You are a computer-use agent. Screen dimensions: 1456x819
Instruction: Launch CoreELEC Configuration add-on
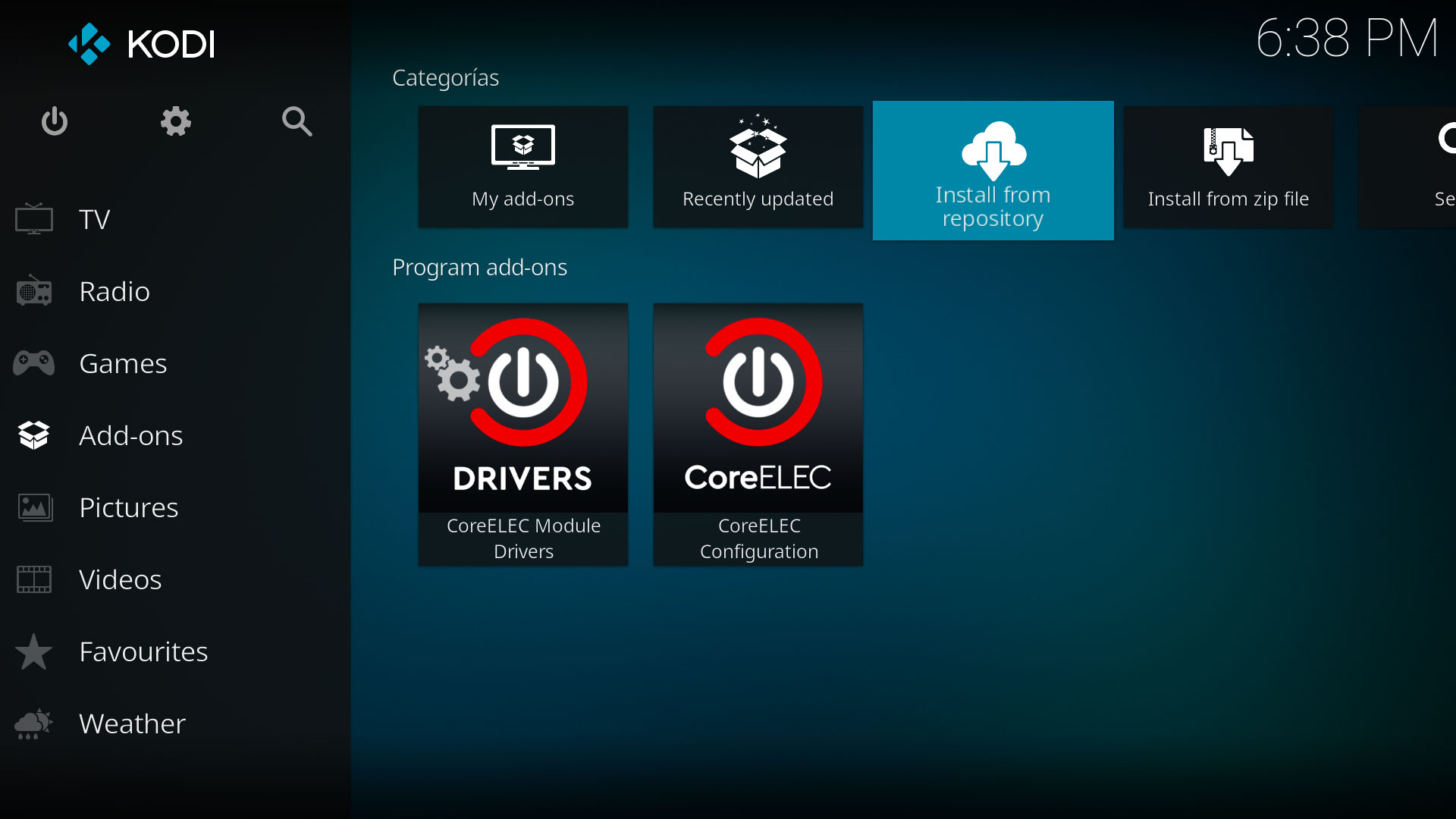point(758,435)
